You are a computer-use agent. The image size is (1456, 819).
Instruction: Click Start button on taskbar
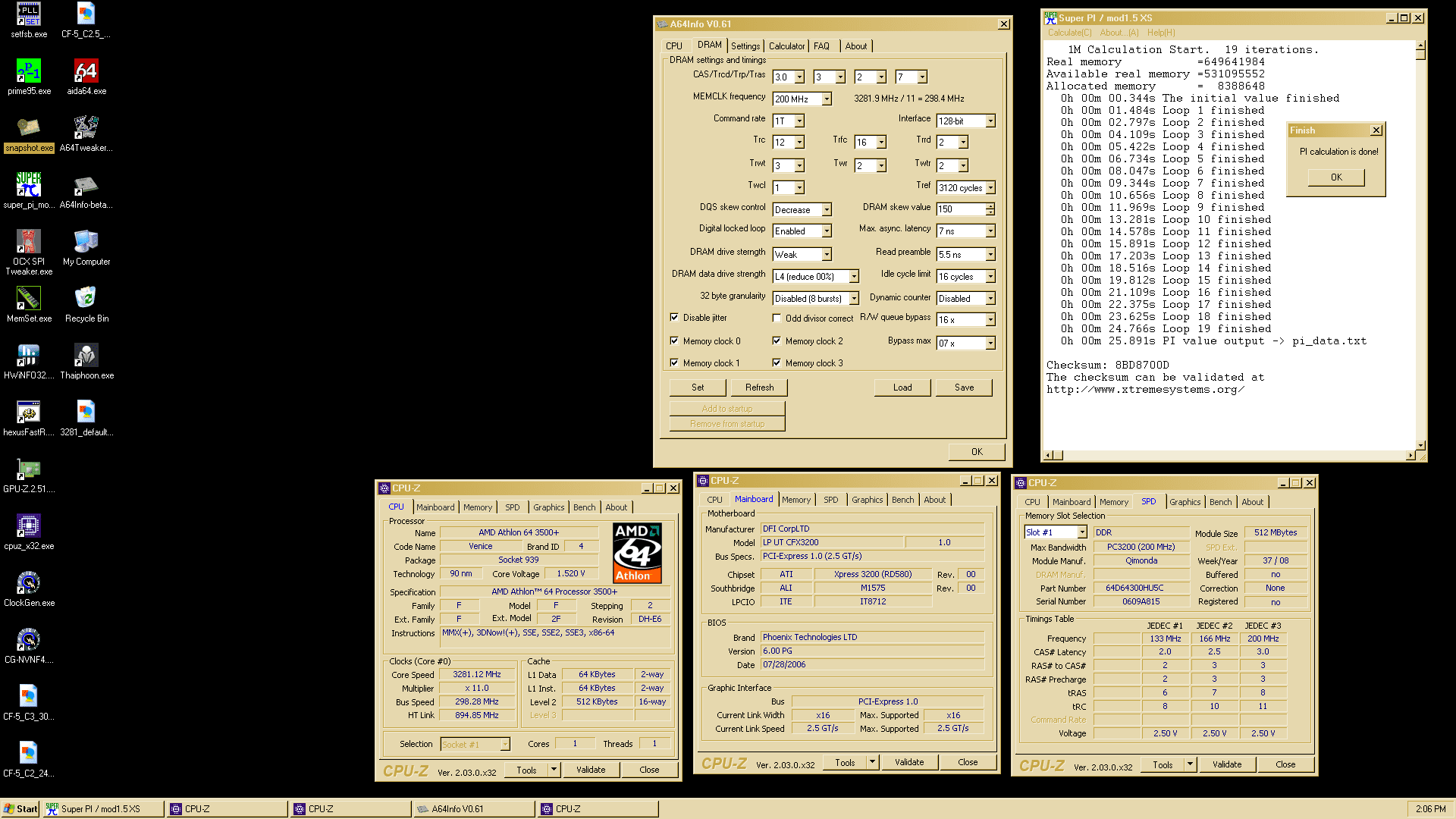[x=20, y=809]
